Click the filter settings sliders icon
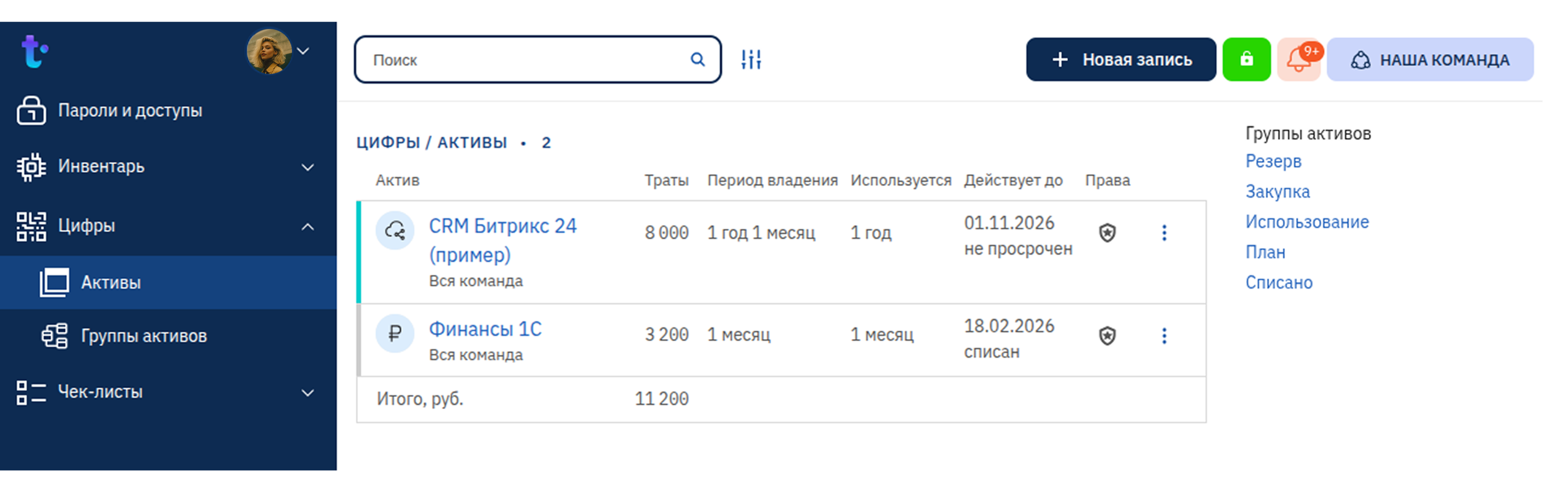The width and height of the screenshot is (1568, 485). point(751,60)
